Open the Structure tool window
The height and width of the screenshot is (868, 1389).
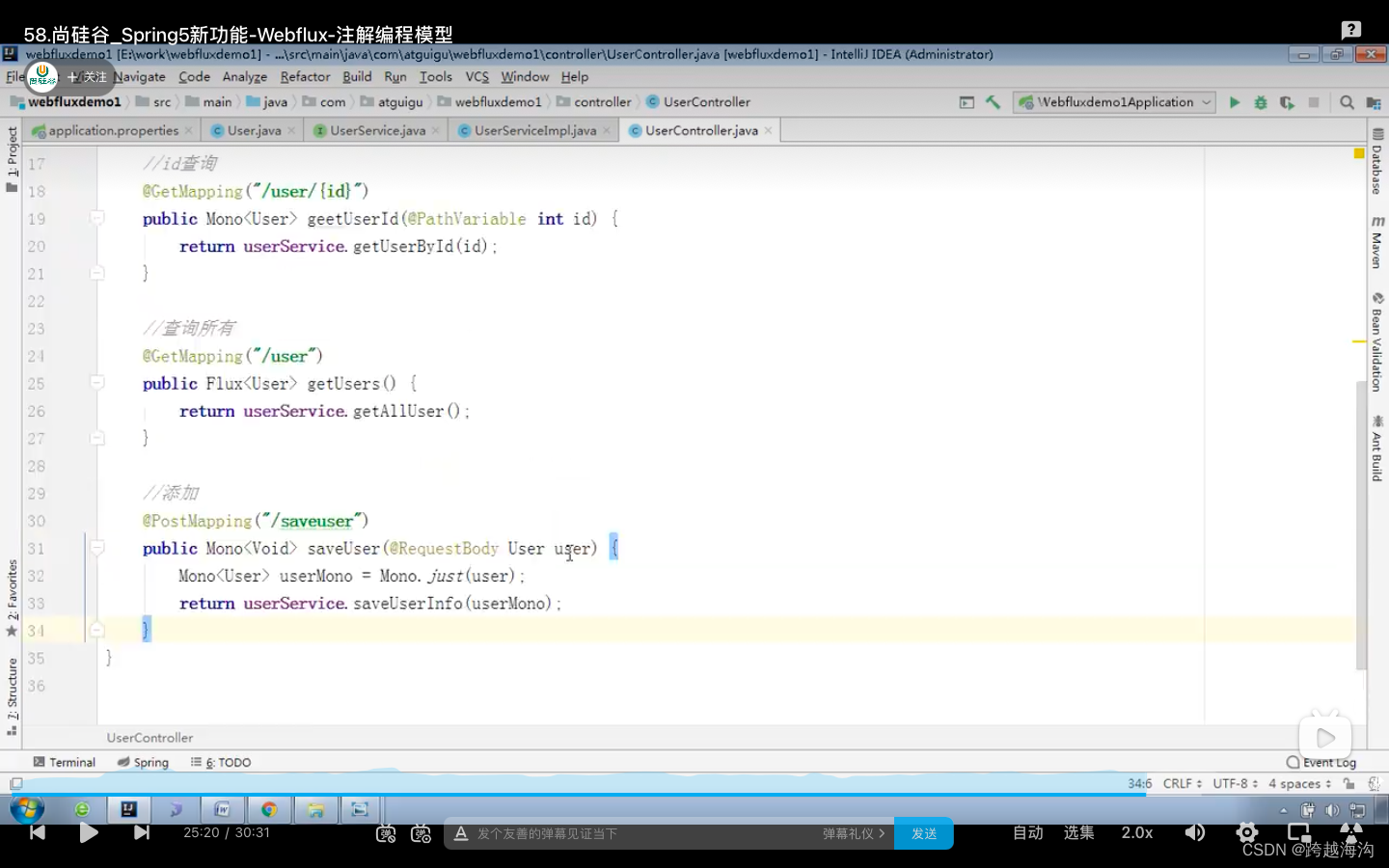pyautogui.click(x=12, y=696)
